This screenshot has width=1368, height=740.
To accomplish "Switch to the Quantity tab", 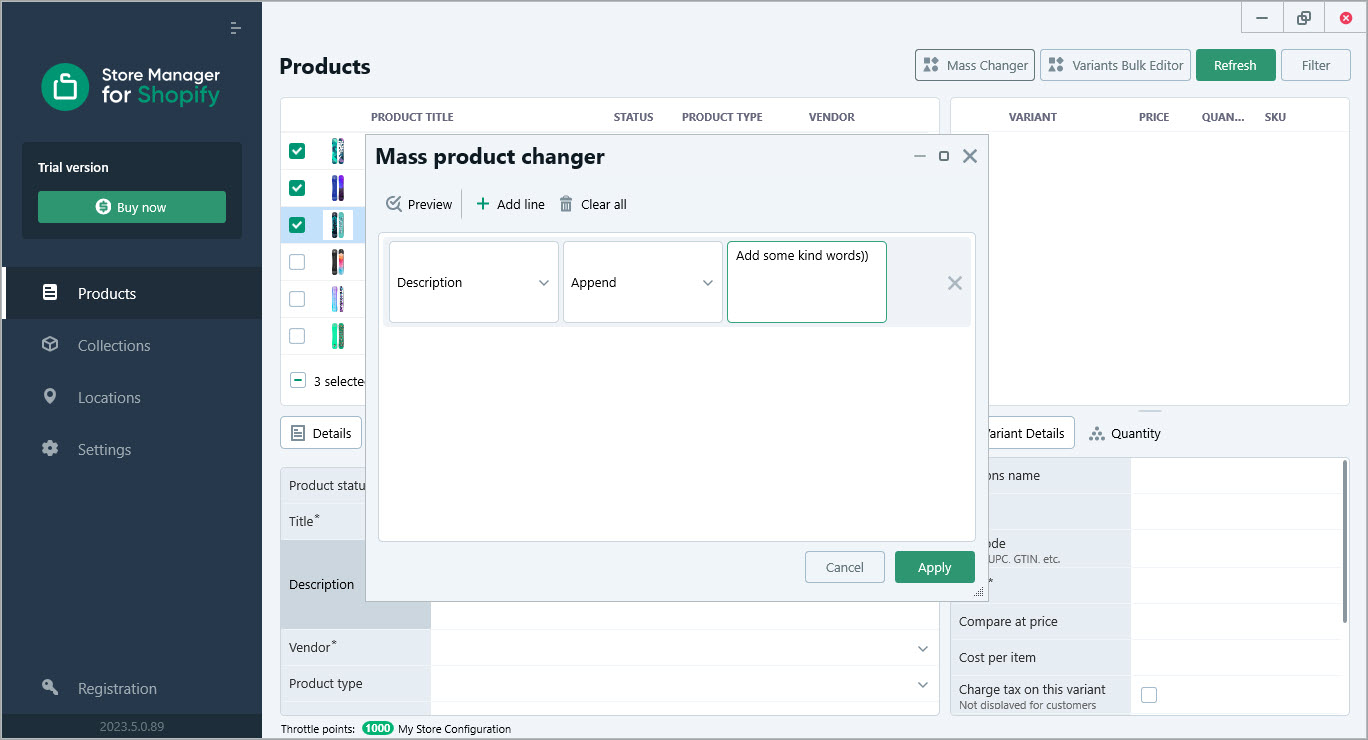I will [1125, 433].
